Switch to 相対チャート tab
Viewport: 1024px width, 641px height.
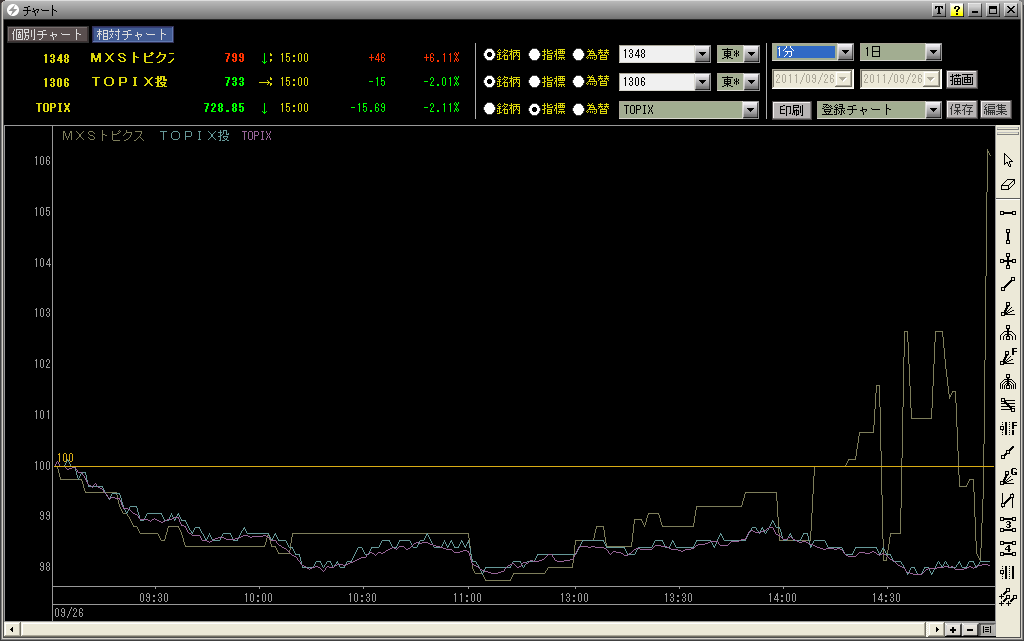click(132, 34)
